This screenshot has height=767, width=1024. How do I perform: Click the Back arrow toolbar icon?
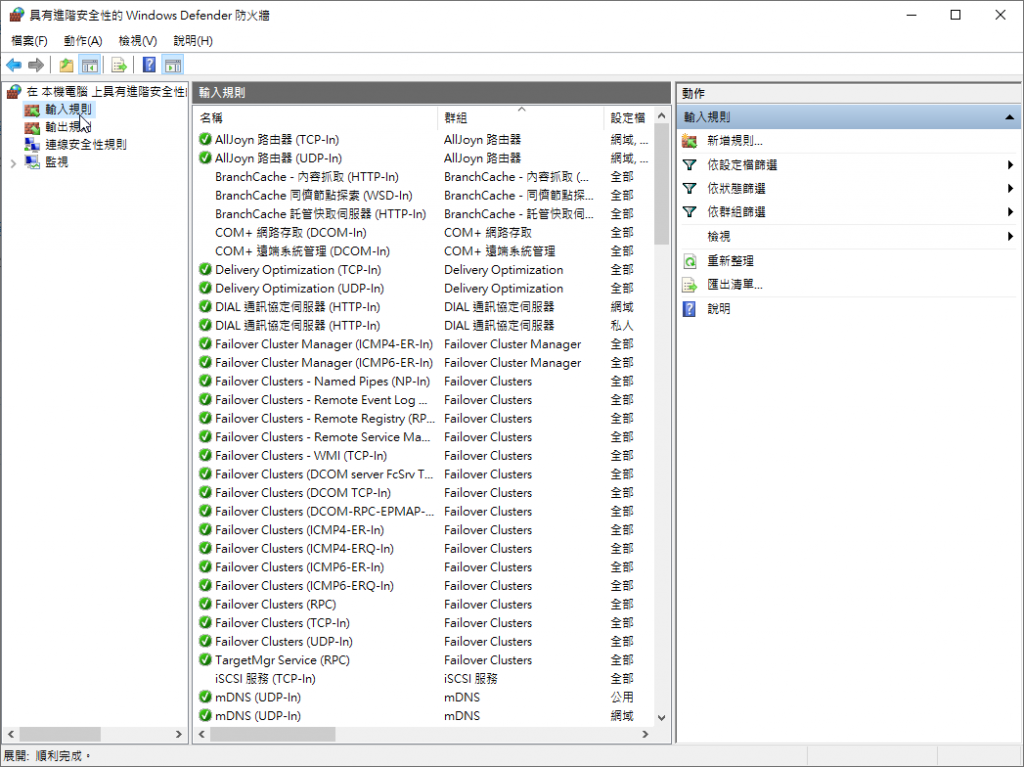pyautogui.click(x=14, y=65)
